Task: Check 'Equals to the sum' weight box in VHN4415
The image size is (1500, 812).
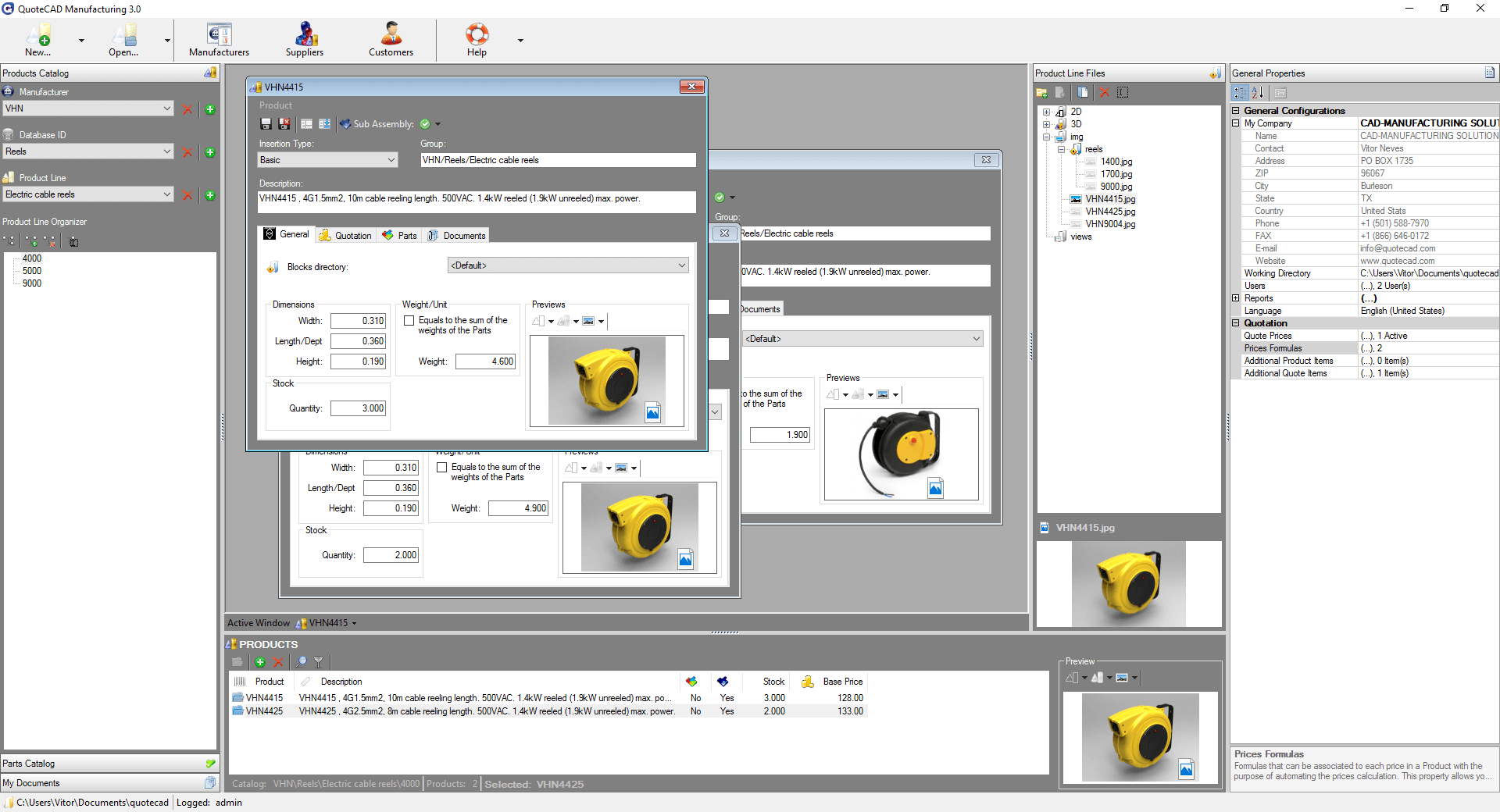Action: (x=409, y=321)
